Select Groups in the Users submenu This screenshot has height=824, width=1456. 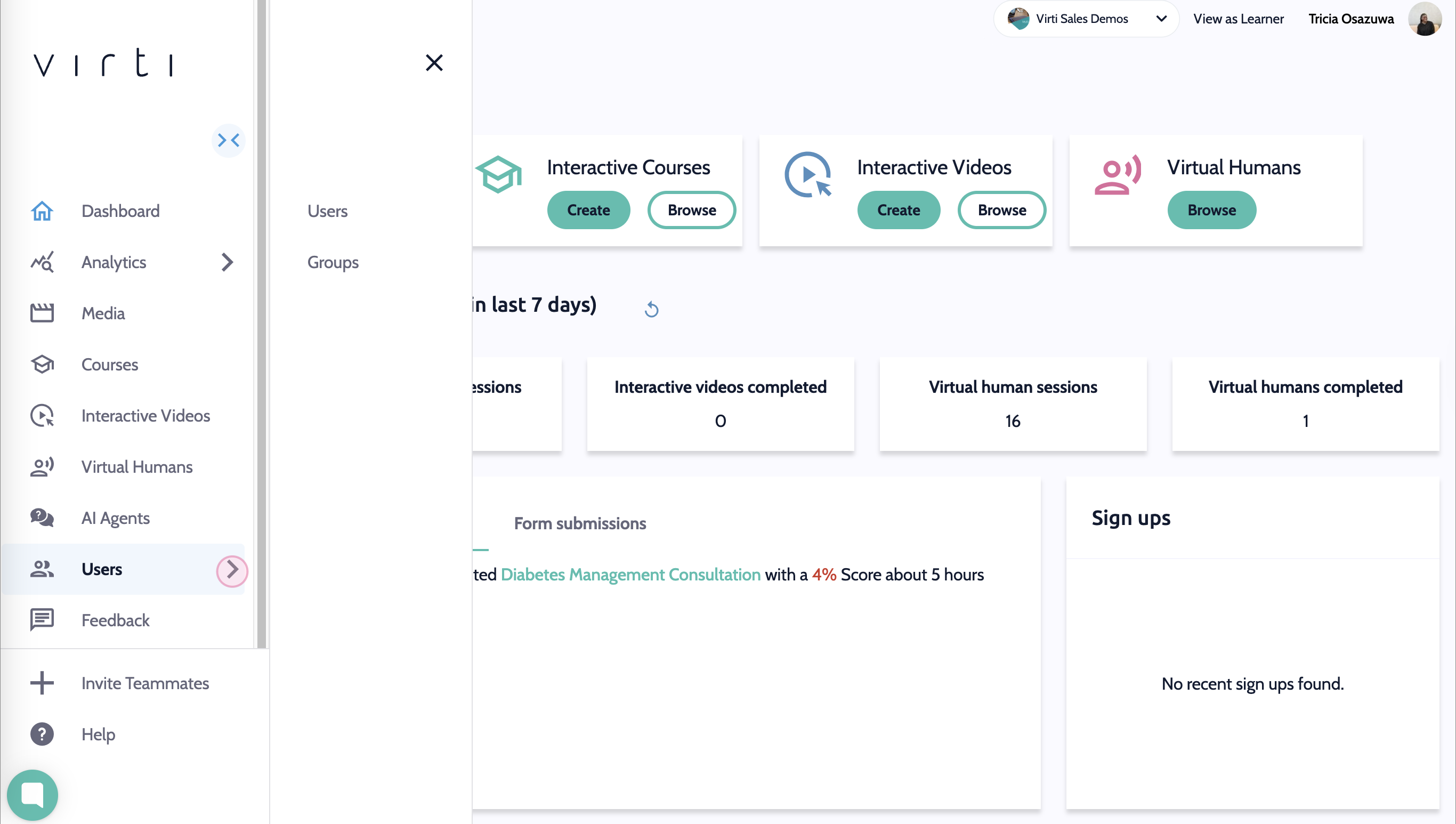pos(333,263)
